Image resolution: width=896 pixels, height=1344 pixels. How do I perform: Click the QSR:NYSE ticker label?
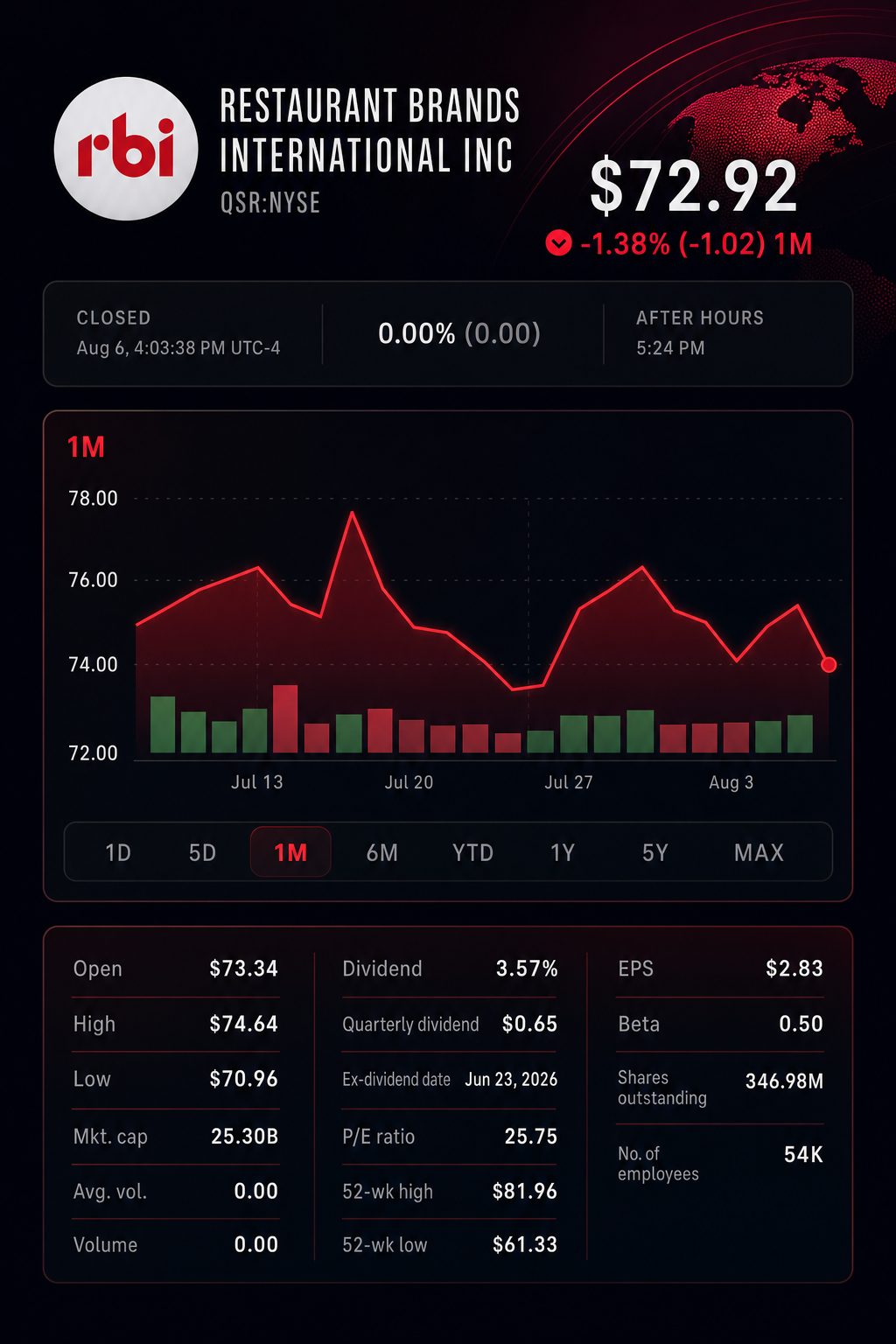[270, 203]
